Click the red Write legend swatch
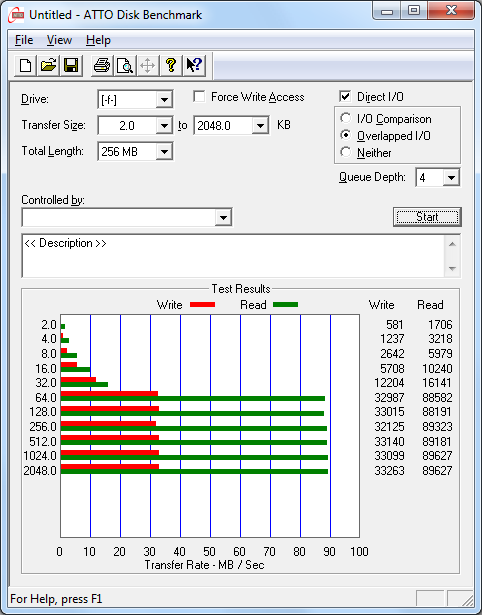The height and width of the screenshot is (615, 482). pos(202,304)
